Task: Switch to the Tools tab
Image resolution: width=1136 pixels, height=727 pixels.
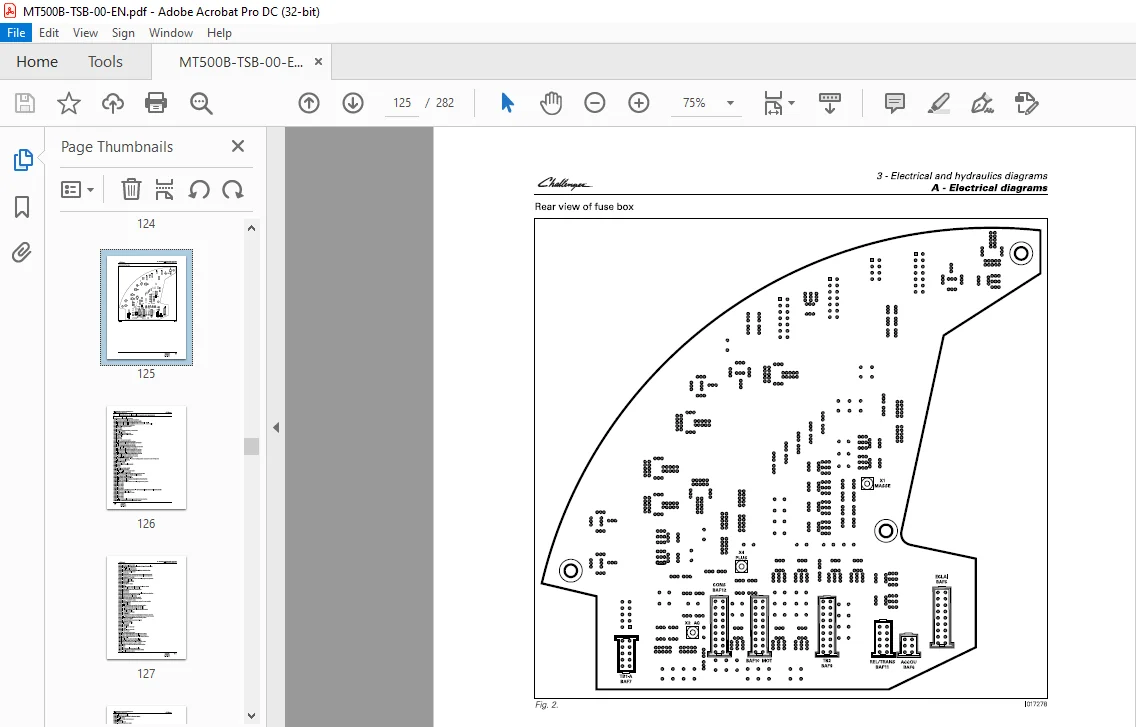Action: click(x=105, y=62)
